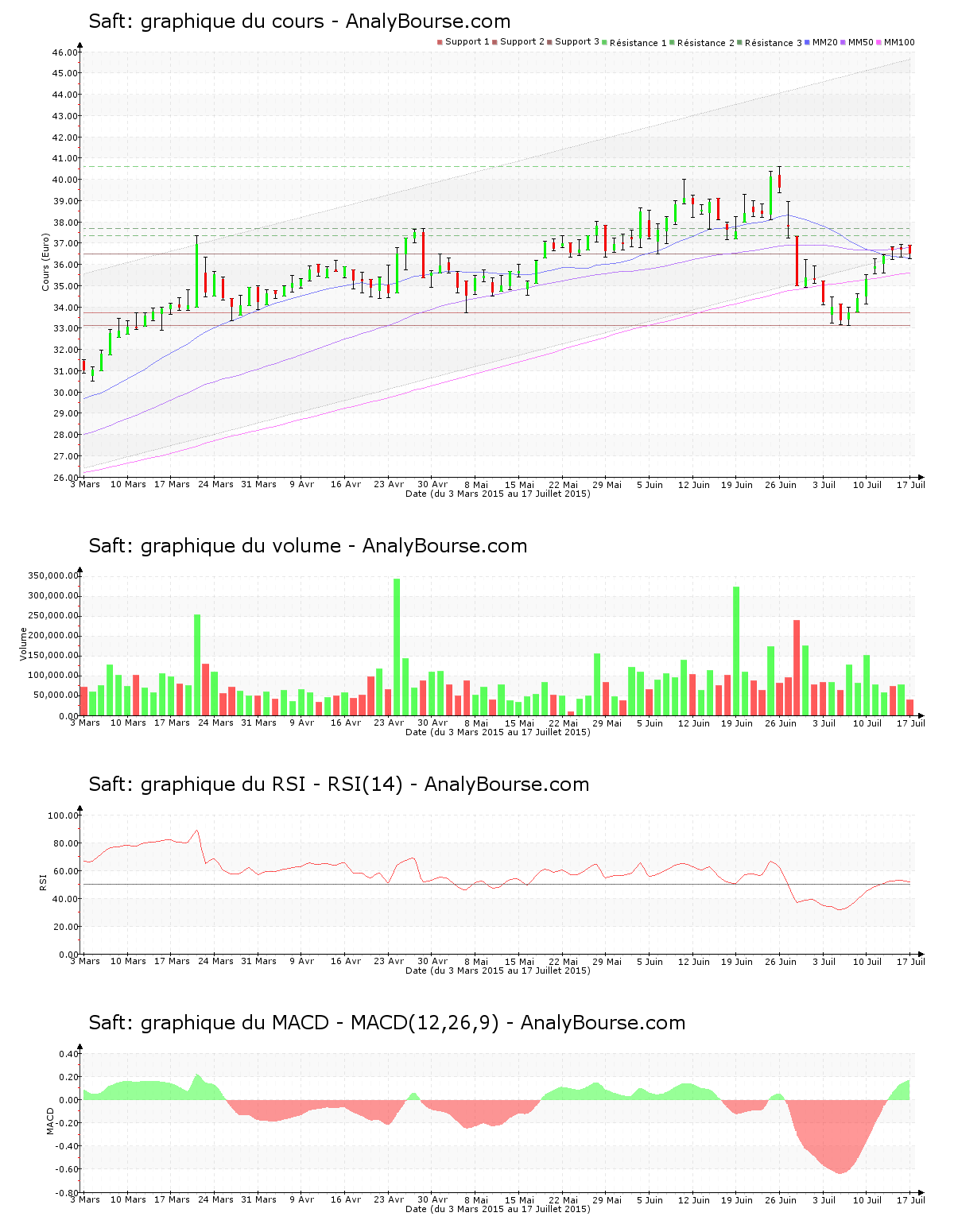
Task: Click '26 Juin' date on price chart axis
Action: click(781, 485)
